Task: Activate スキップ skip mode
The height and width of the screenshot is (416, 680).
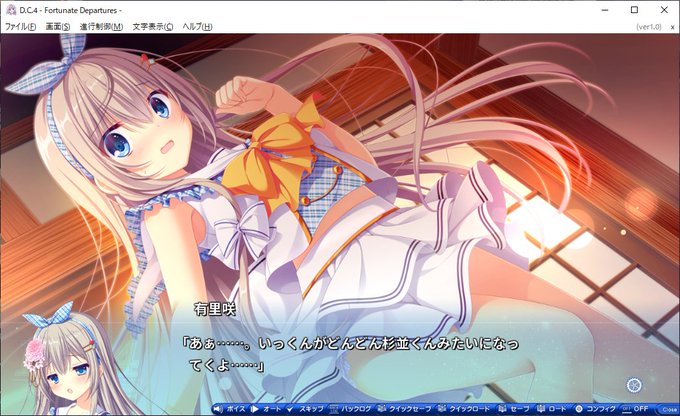Action: point(305,409)
